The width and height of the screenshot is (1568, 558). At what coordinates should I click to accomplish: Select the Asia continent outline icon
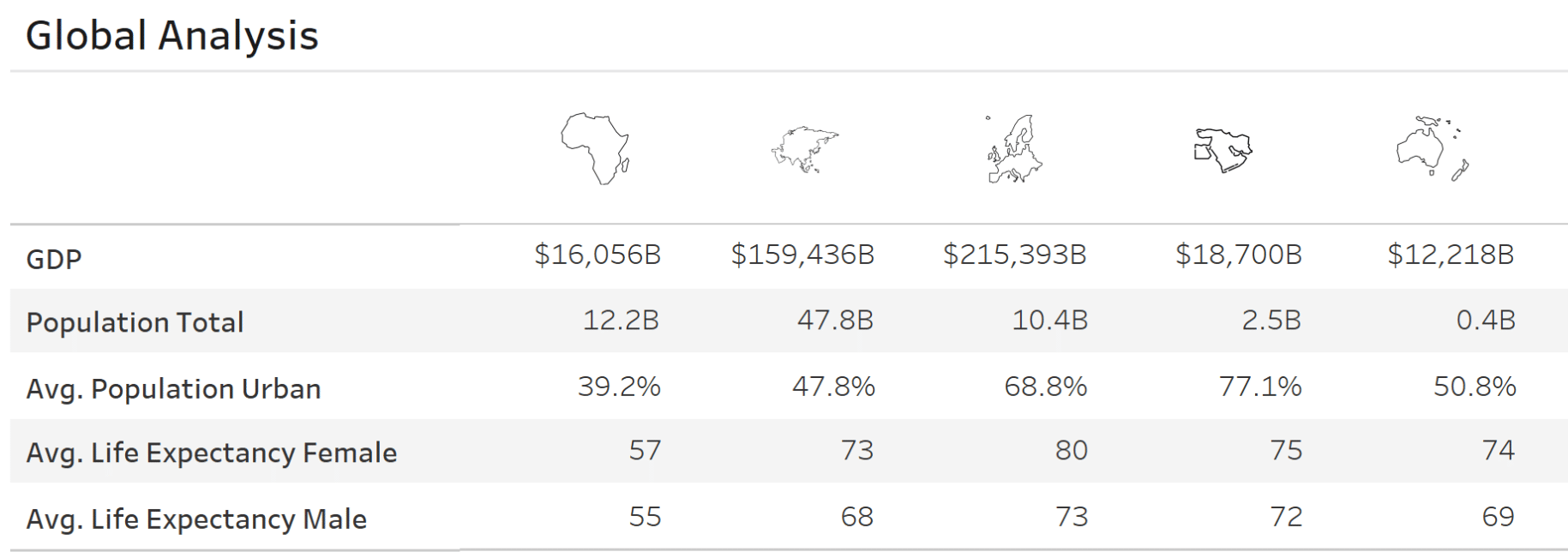(804, 150)
